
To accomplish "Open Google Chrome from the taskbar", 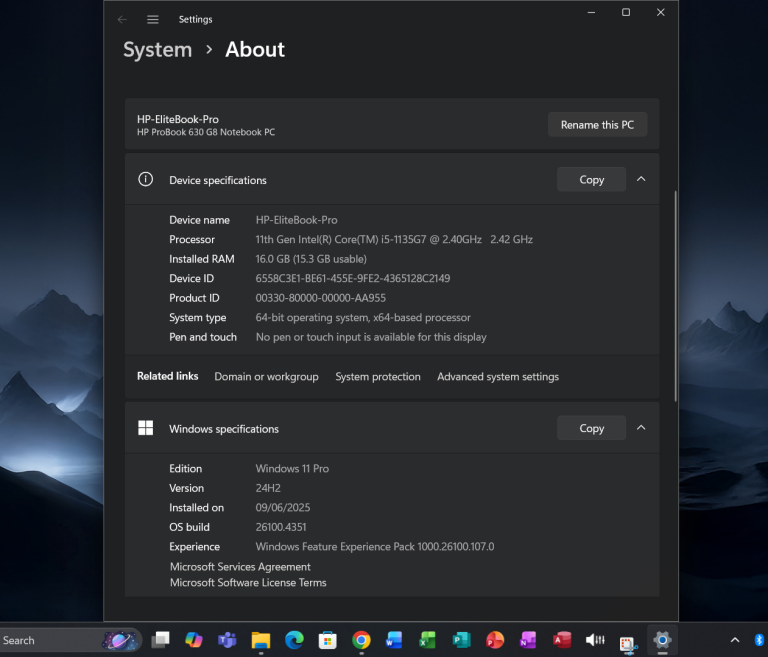I will pos(361,640).
